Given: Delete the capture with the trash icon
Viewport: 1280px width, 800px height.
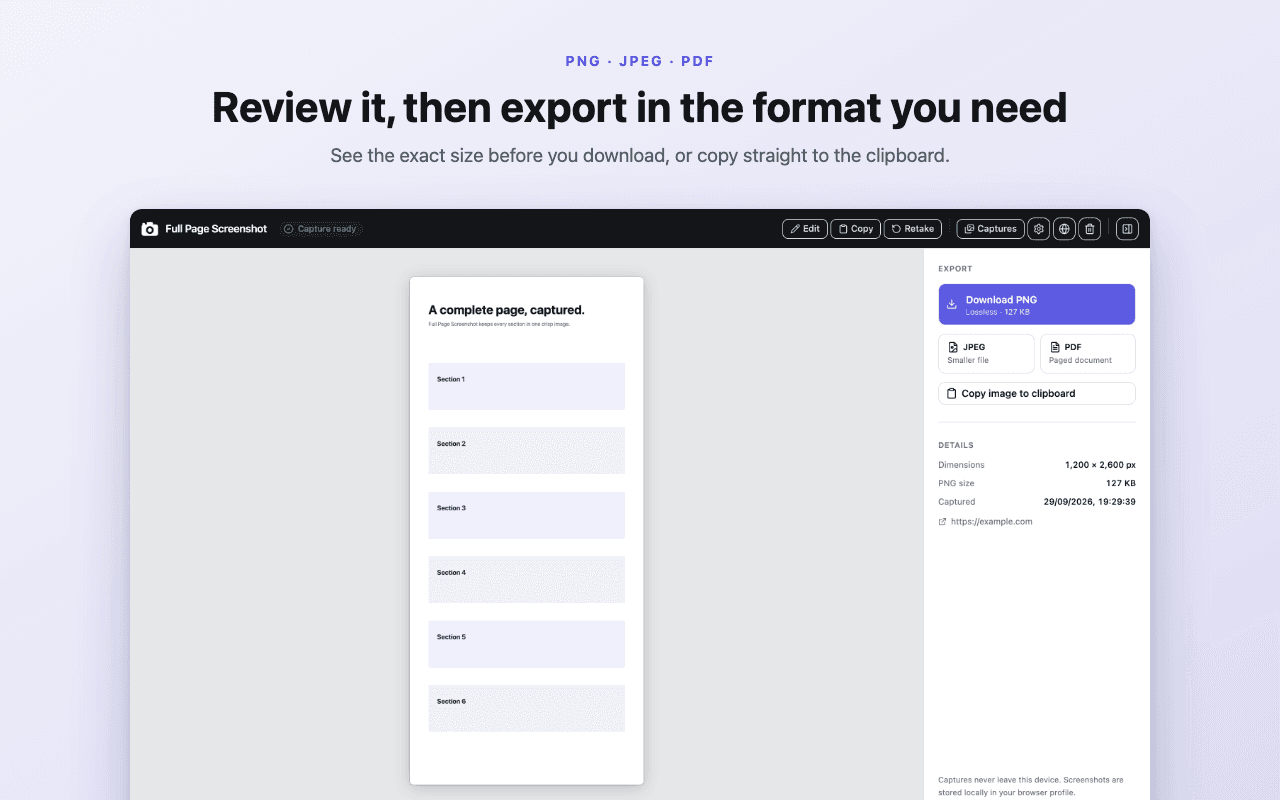Looking at the screenshot, I should pyautogui.click(x=1090, y=229).
